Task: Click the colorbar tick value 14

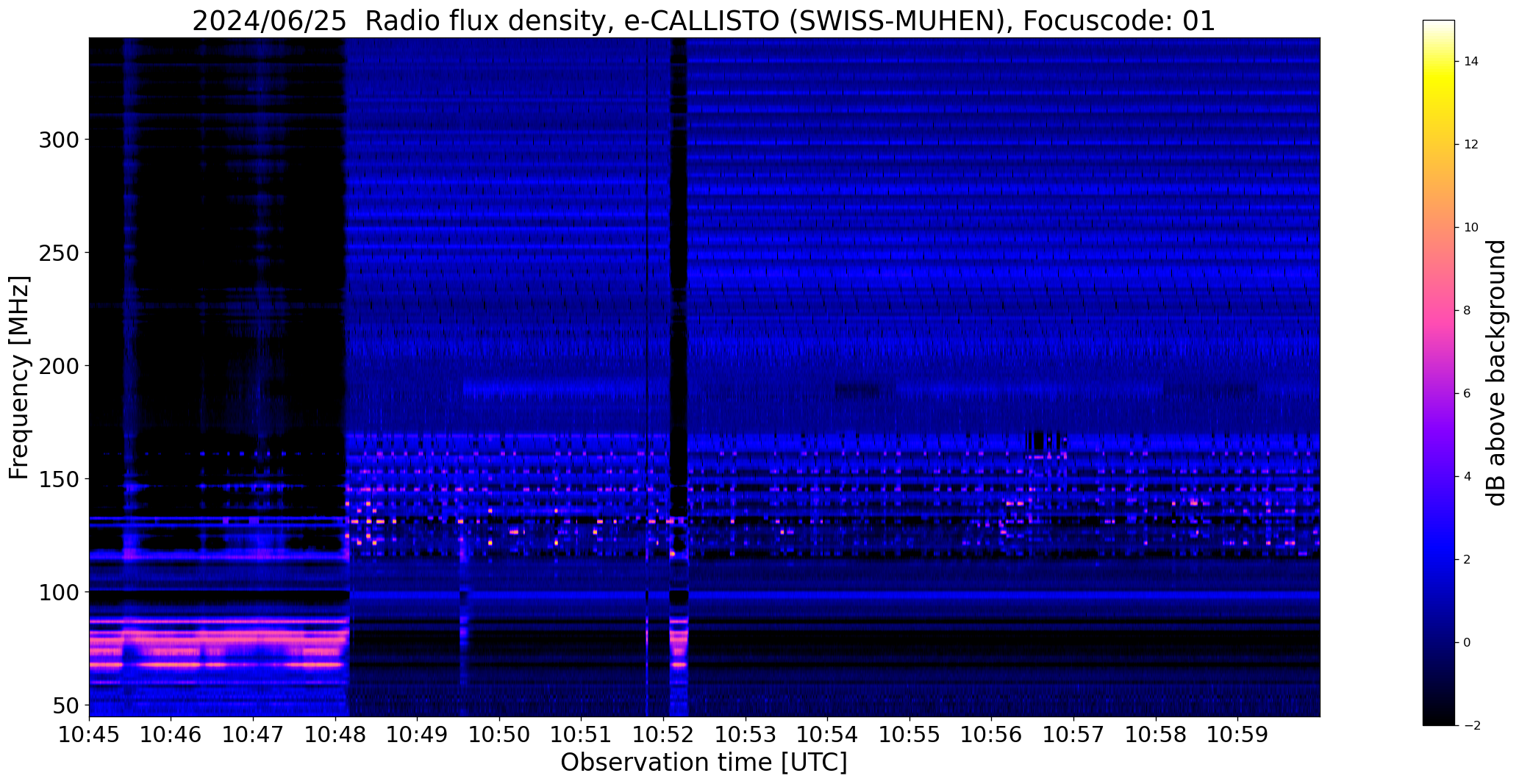Action: point(1471,62)
